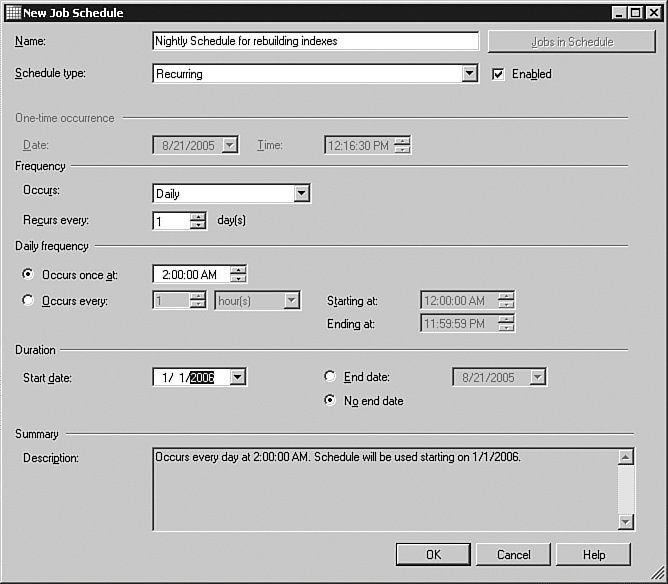
Task: Choose the 'No end date' radio option
Action: coord(331,401)
